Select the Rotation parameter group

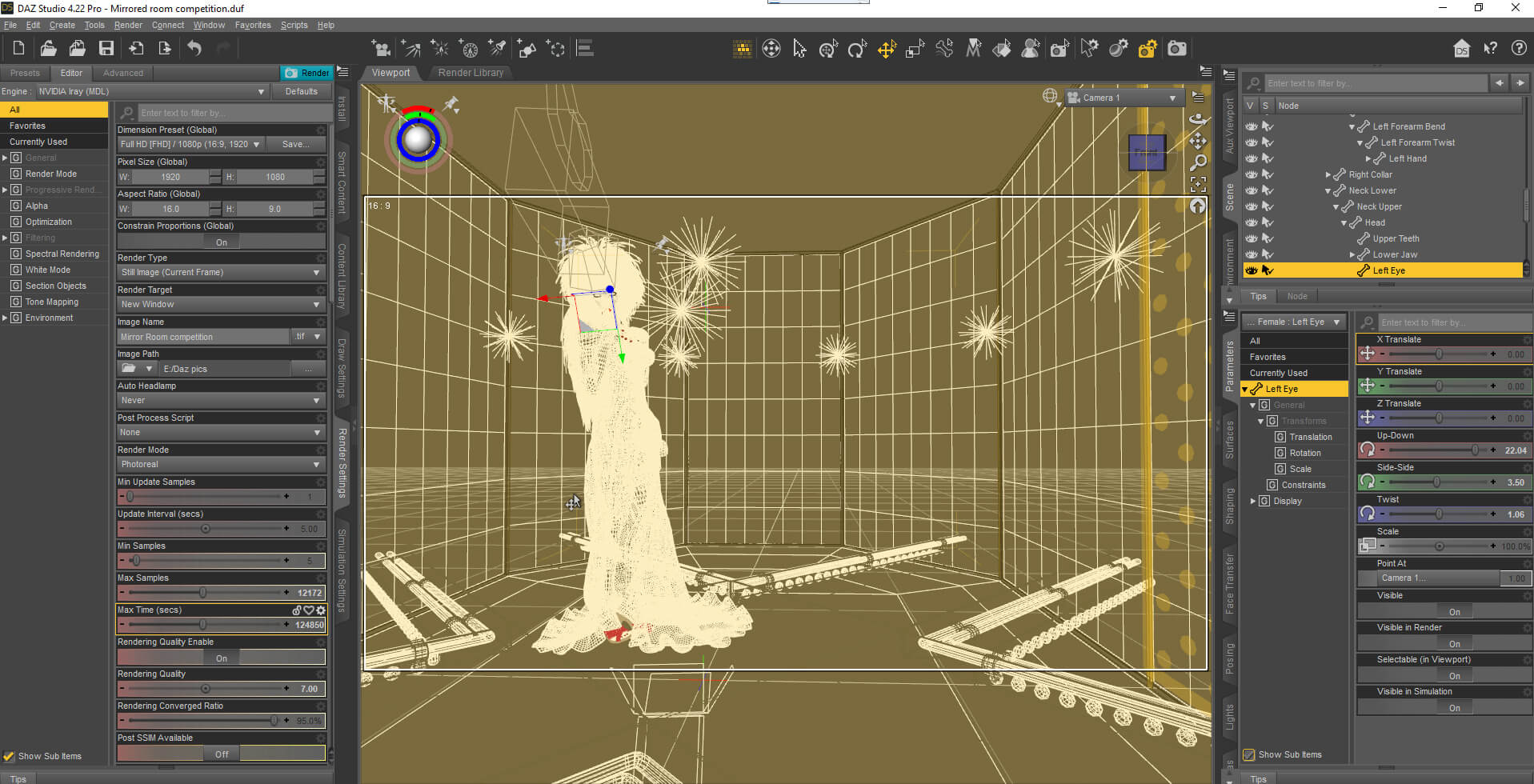tap(1304, 453)
